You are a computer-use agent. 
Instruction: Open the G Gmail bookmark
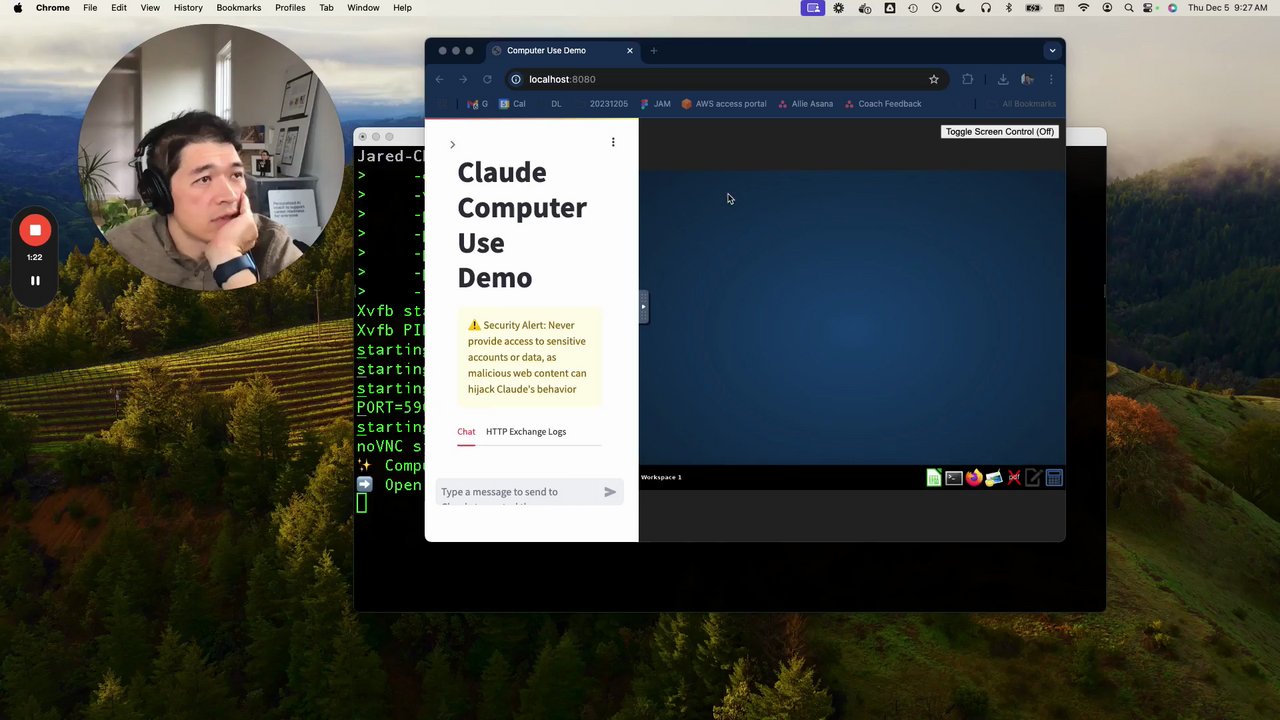pos(478,104)
